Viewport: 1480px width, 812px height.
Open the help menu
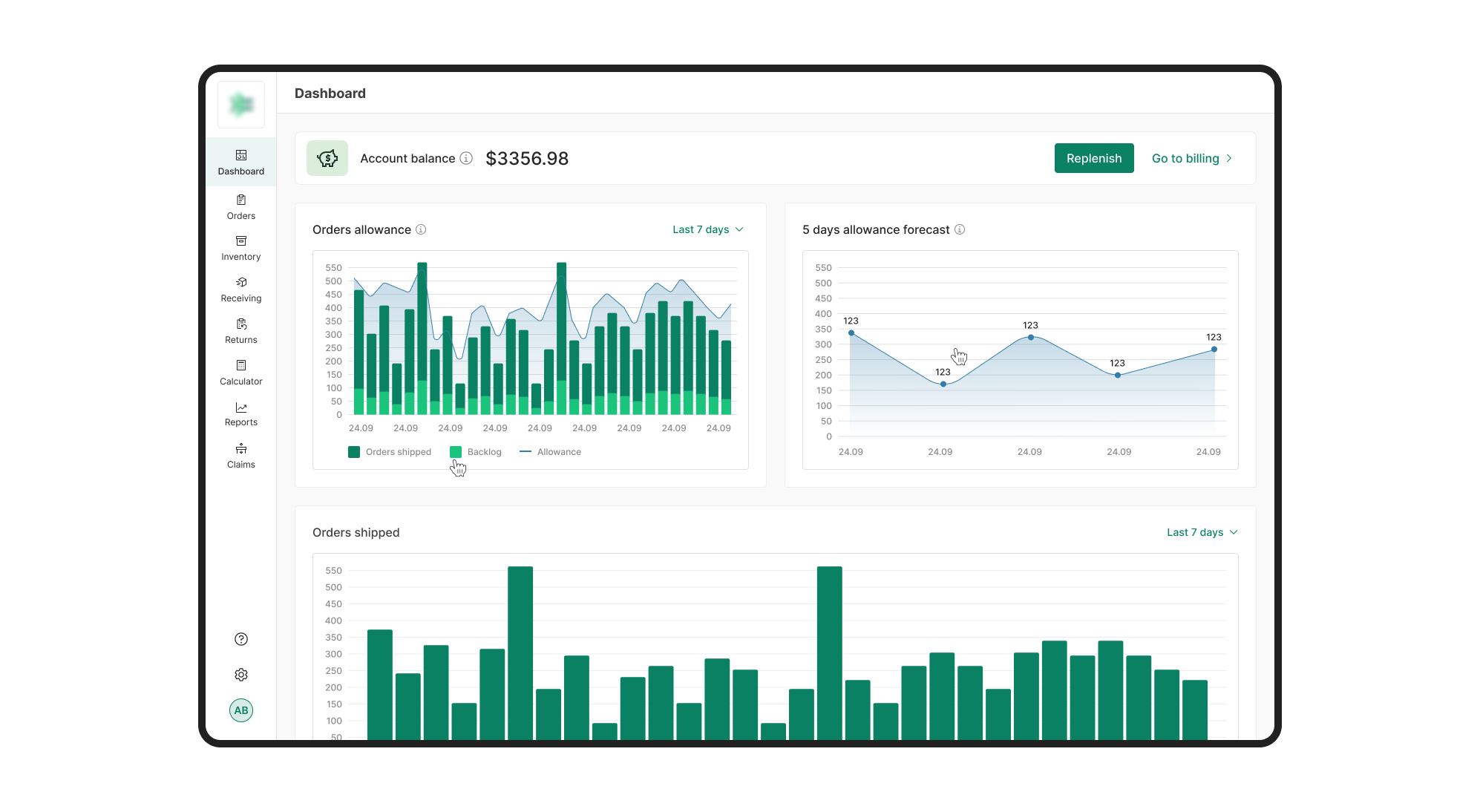tap(240, 639)
